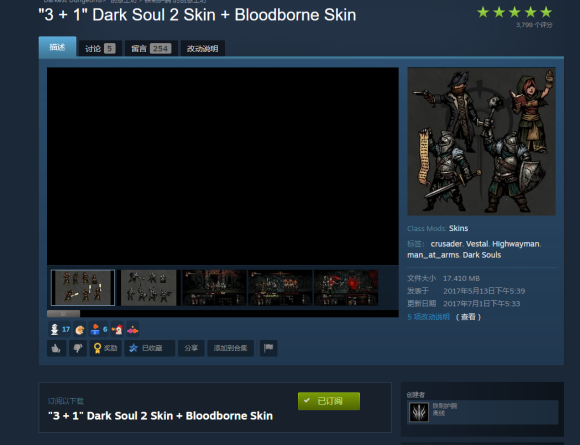Click the add to collection (添加到合集) button
Screen dimensions: 580x445
(230, 348)
